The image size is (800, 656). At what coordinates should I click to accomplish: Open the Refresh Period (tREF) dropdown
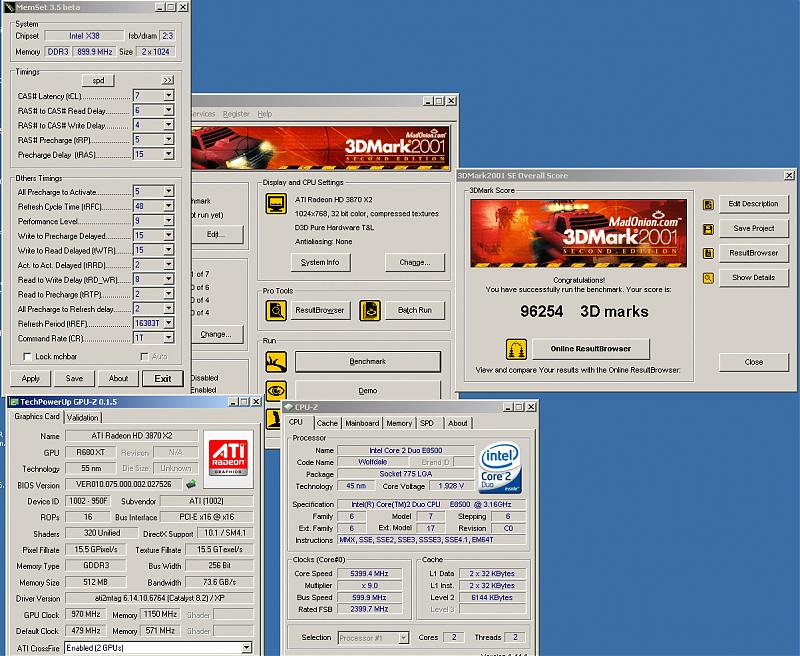click(x=168, y=323)
